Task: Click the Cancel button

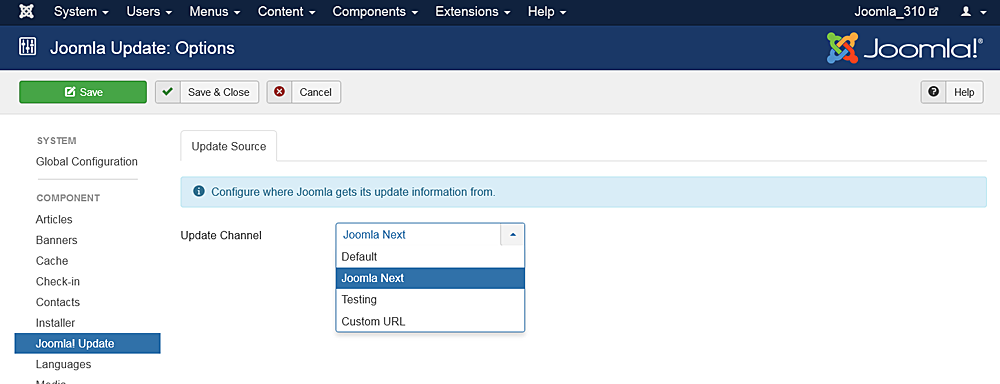Action: pos(304,92)
